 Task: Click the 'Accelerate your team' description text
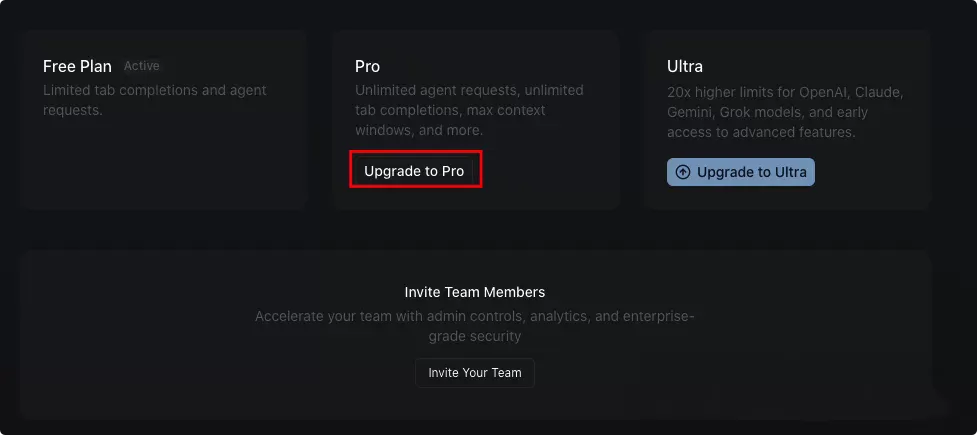point(475,316)
